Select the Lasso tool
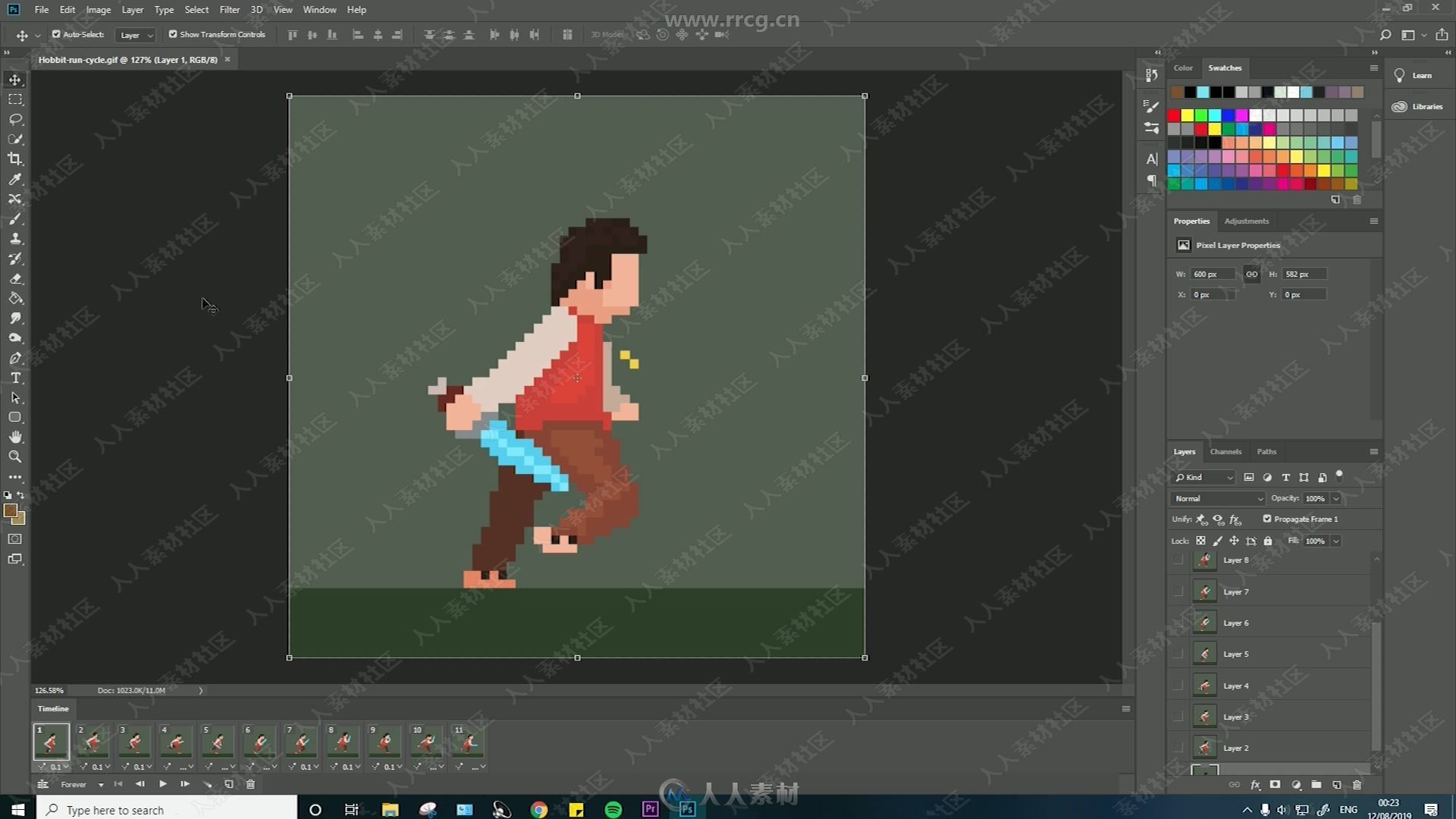The image size is (1456, 819). (x=15, y=119)
